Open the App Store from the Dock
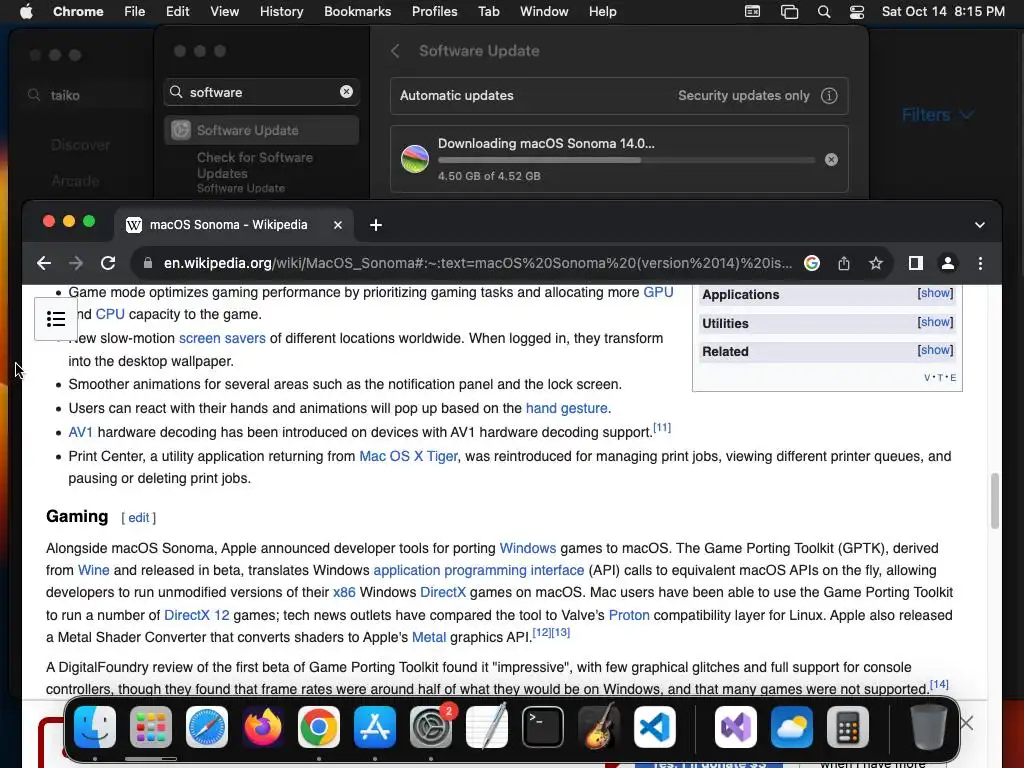This screenshot has width=1024, height=768. 375,727
